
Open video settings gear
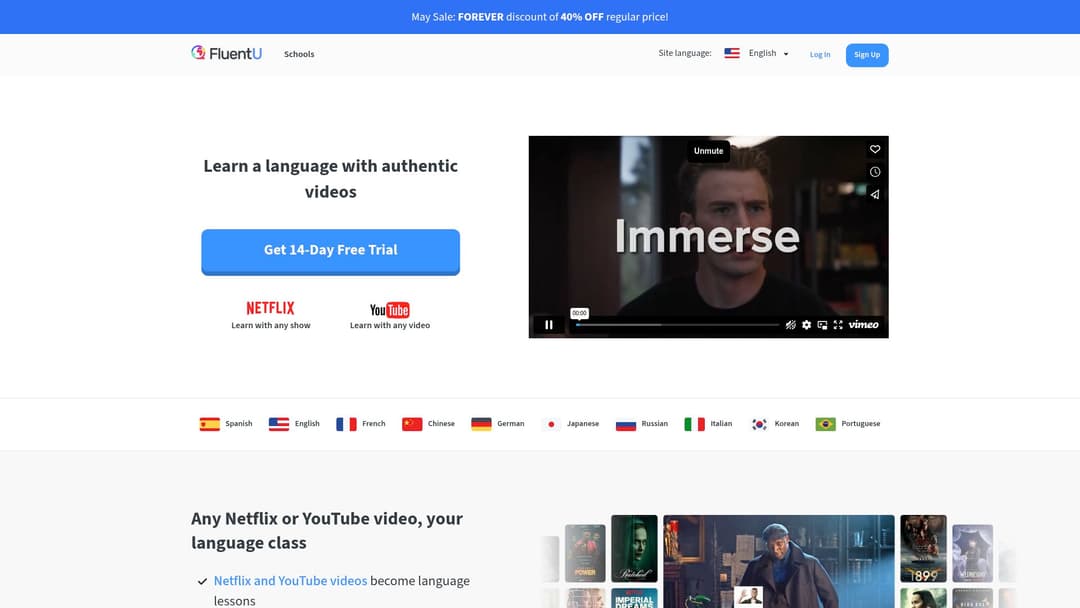pos(807,325)
